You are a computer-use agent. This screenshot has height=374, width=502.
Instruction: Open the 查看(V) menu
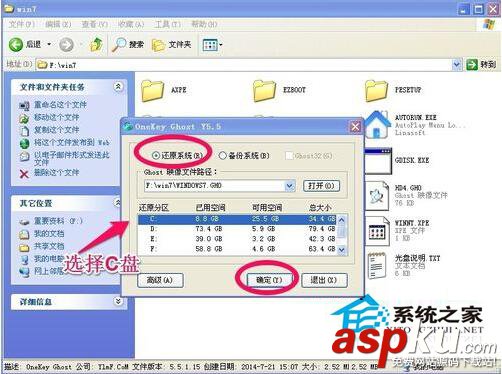tap(95, 24)
